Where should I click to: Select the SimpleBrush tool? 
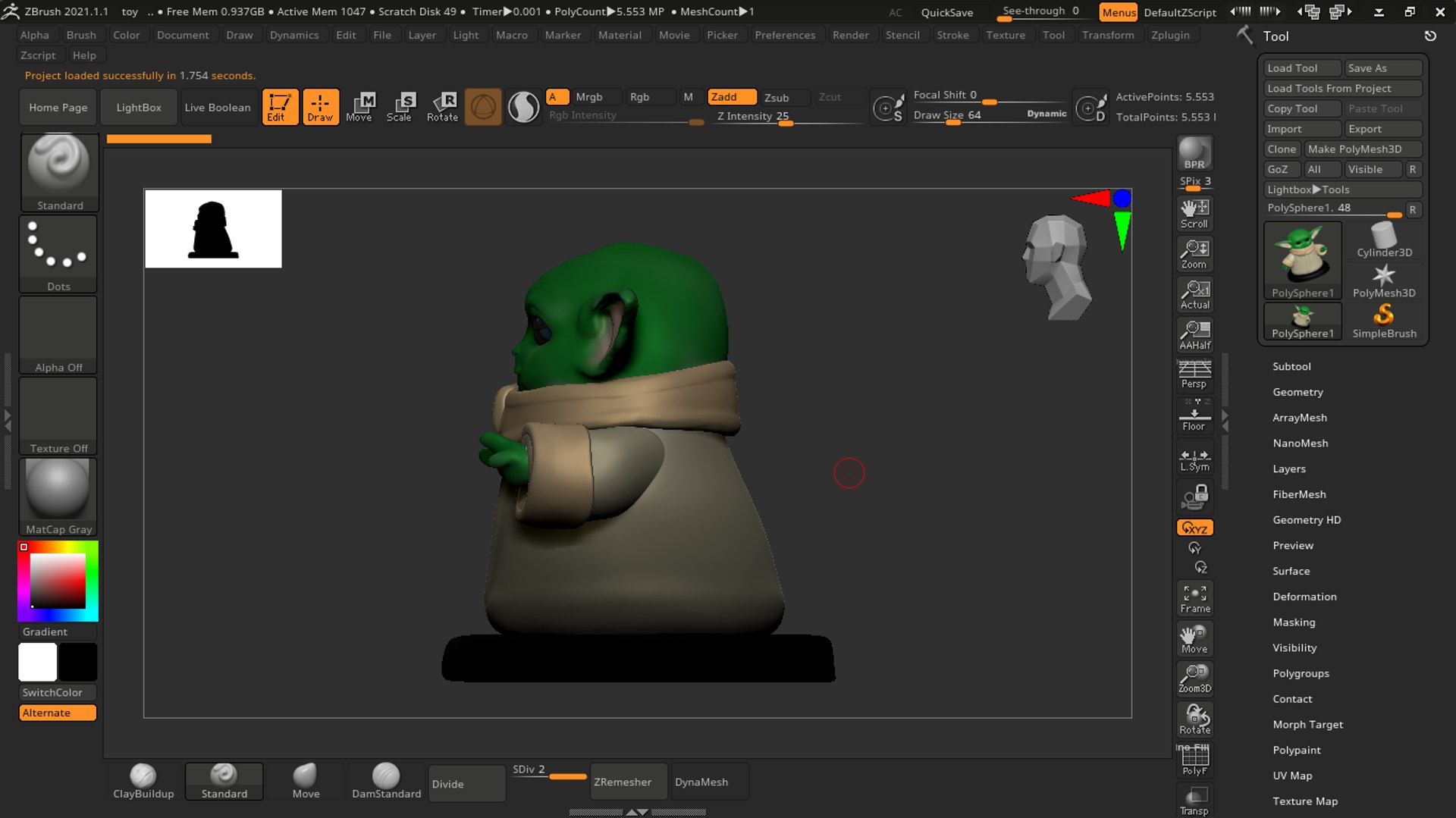point(1384,321)
